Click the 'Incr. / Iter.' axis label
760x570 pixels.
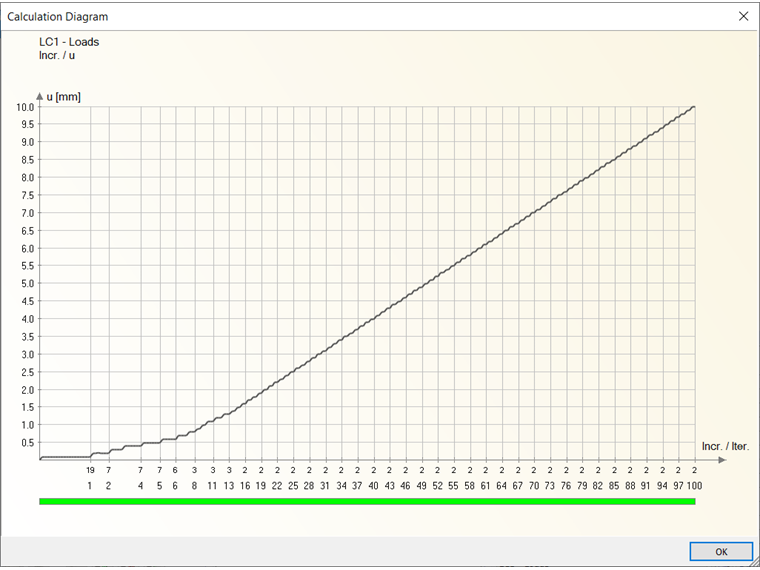726,446
